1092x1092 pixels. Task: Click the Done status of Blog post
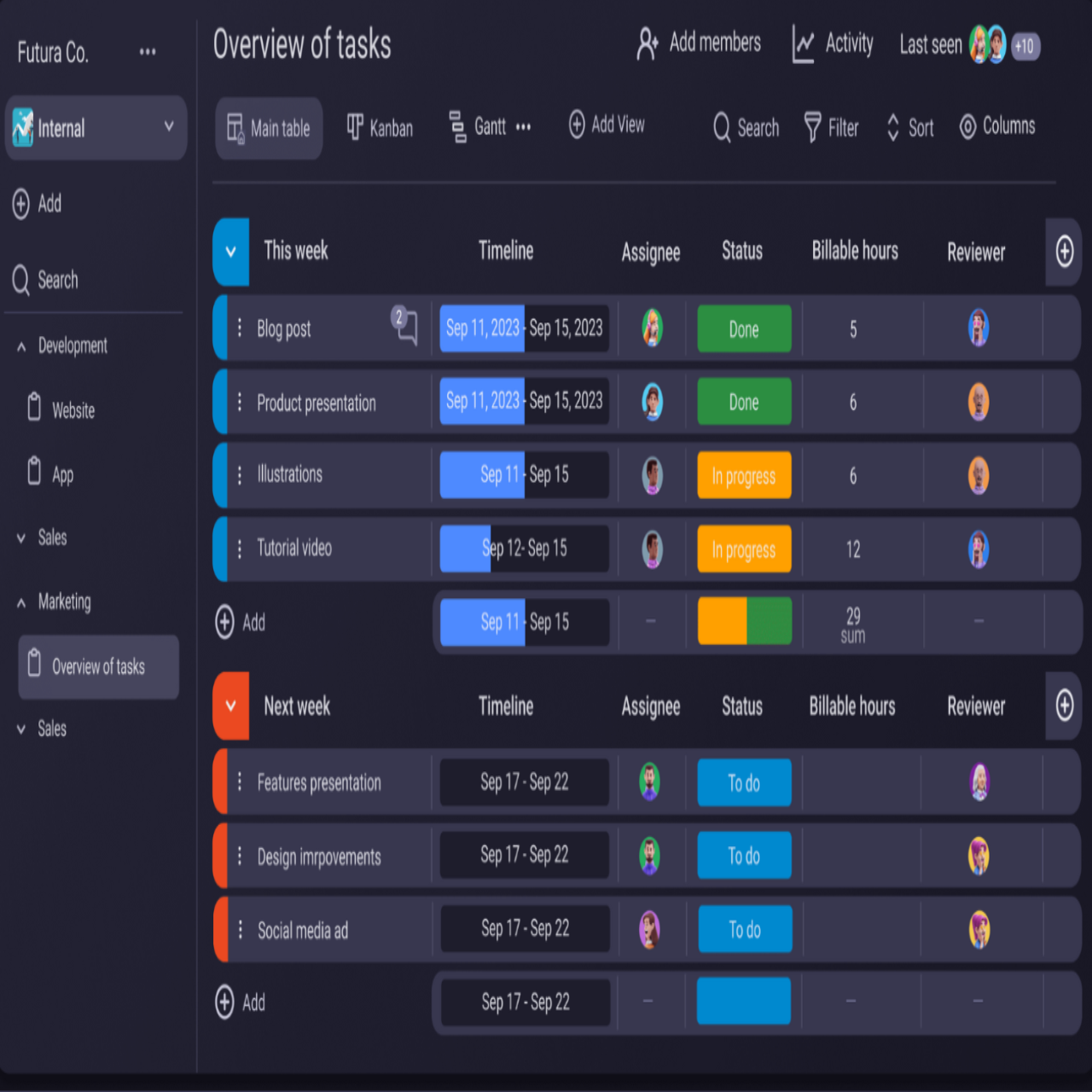click(744, 329)
